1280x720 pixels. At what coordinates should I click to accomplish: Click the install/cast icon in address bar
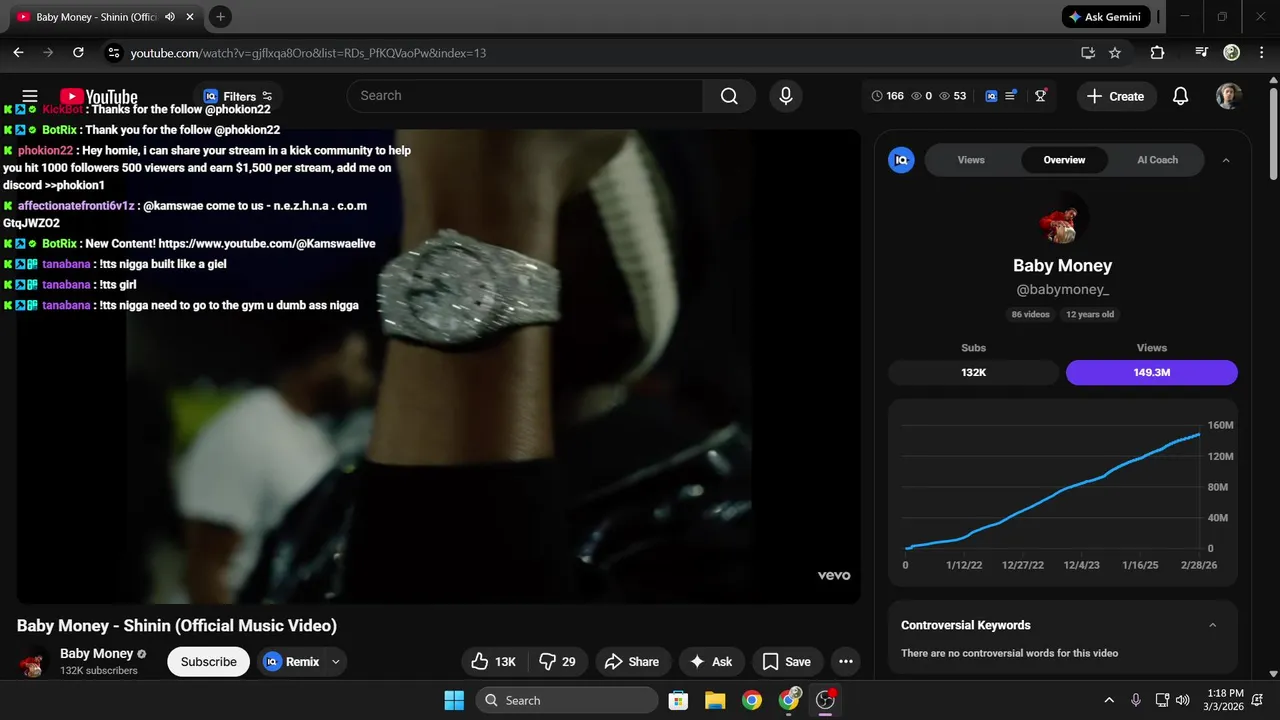[x=1088, y=52]
